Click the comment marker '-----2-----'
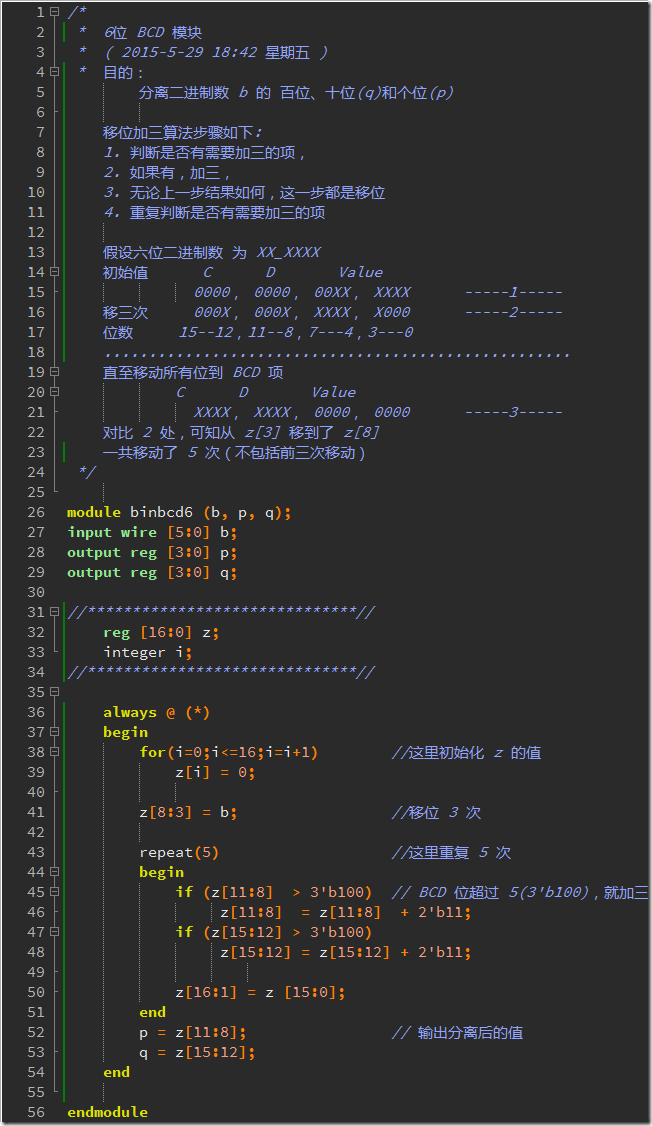Image resolution: width=652 pixels, height=1126 pixels. [x=513, y=312]
